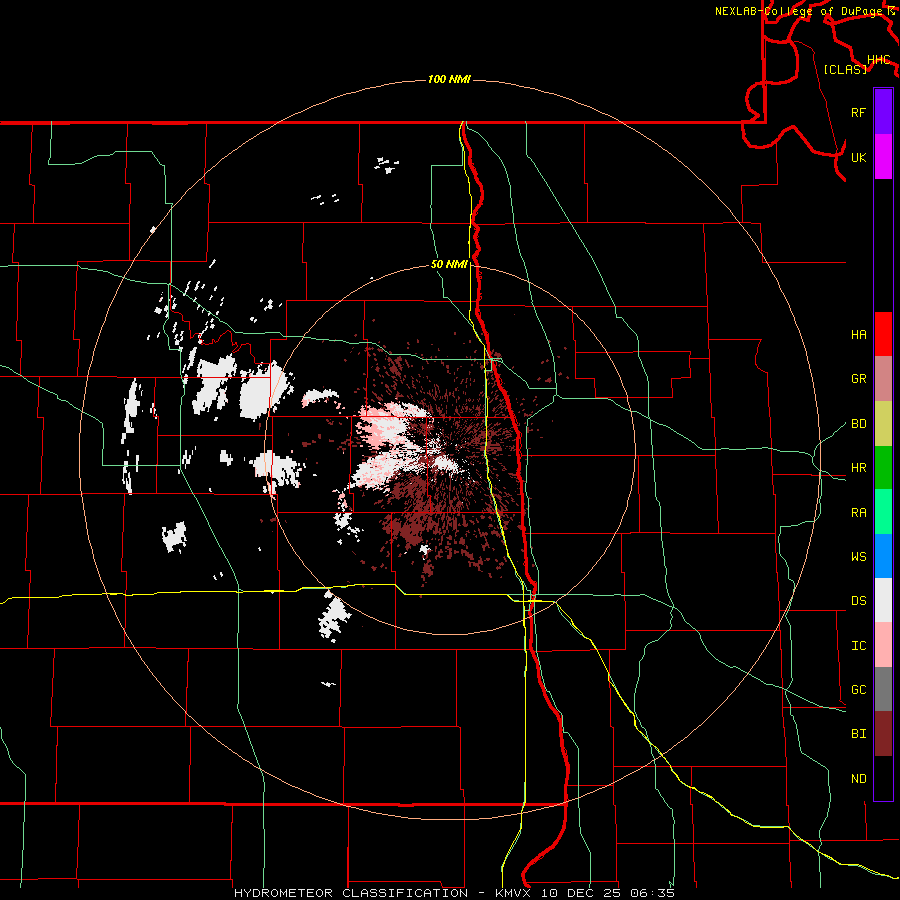Click the GC legend label

pos(858,690)
